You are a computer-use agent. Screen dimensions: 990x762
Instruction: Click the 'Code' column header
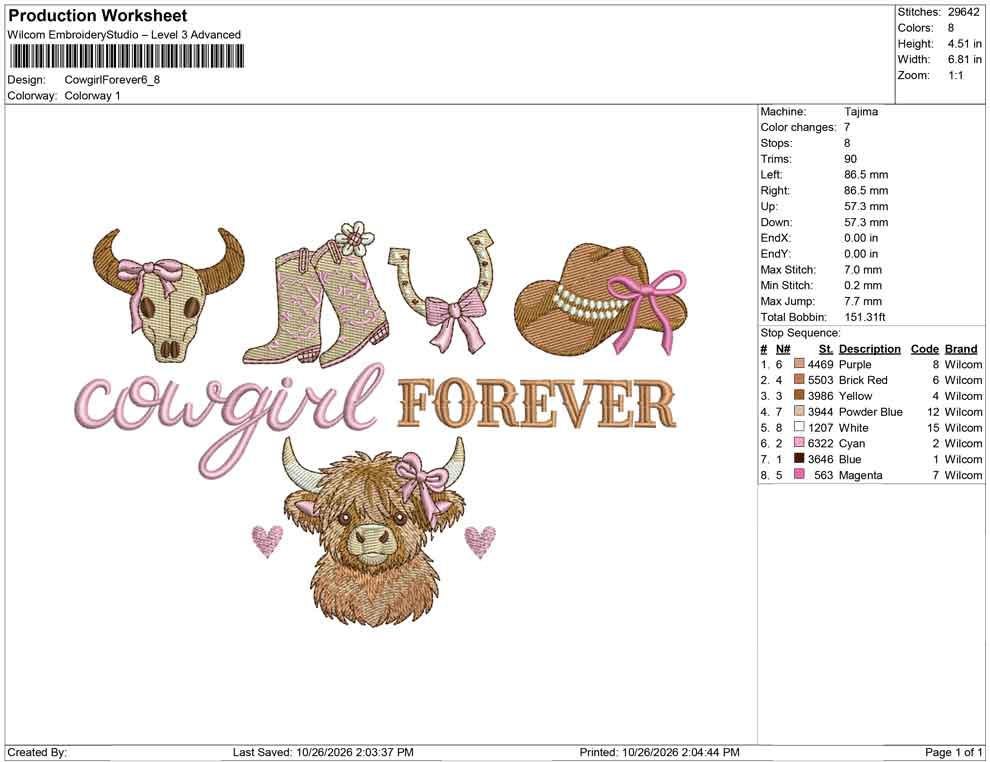924,348
